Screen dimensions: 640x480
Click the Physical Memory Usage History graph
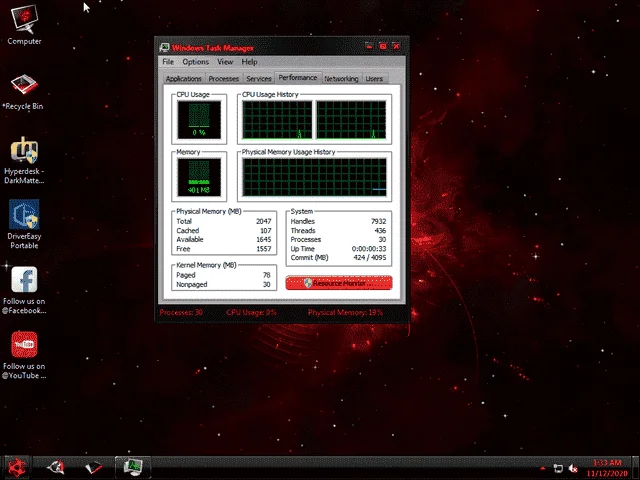[x=314, y=177]
